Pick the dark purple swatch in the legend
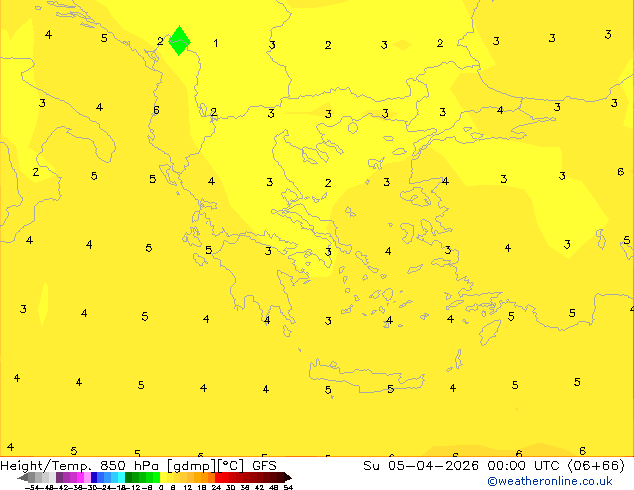The image size is (634, 490). coord(59,477)
